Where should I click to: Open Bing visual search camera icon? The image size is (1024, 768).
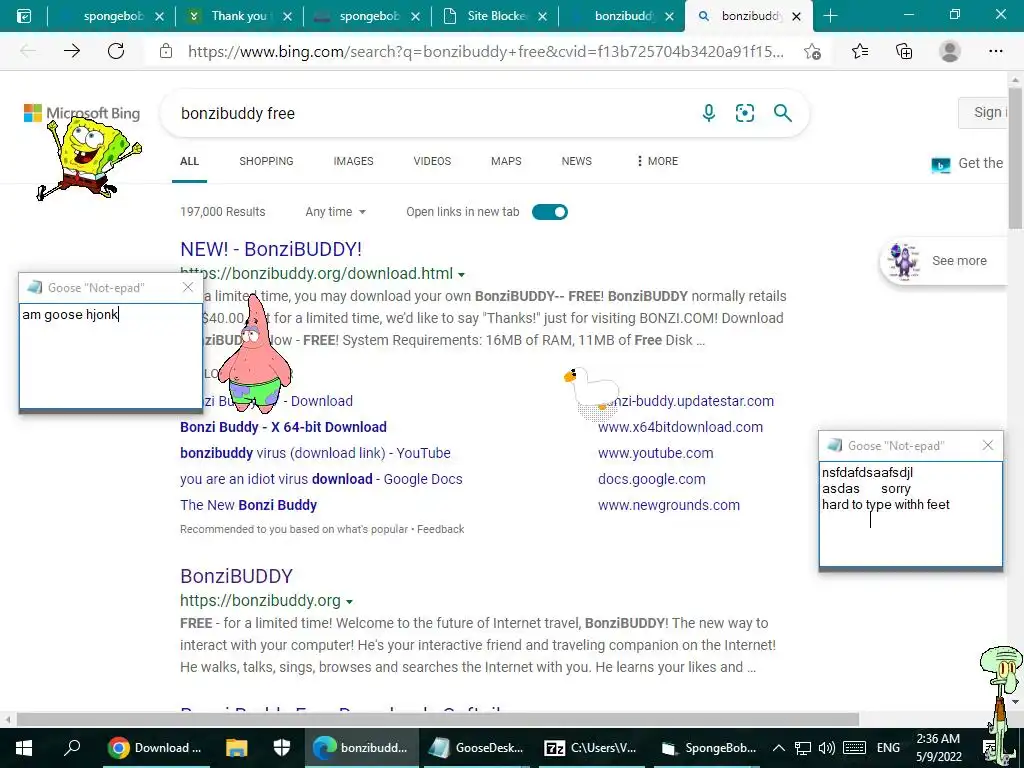pos(744,113)
